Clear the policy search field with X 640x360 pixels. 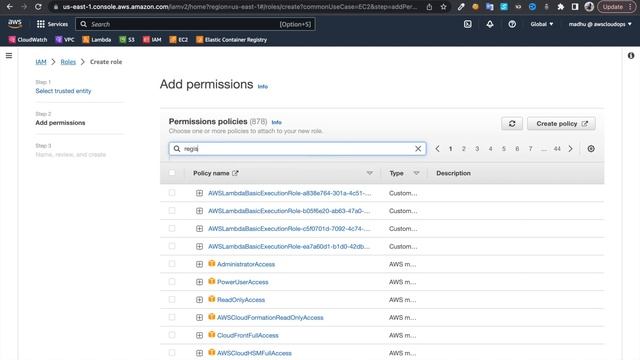tap(418, 149)
